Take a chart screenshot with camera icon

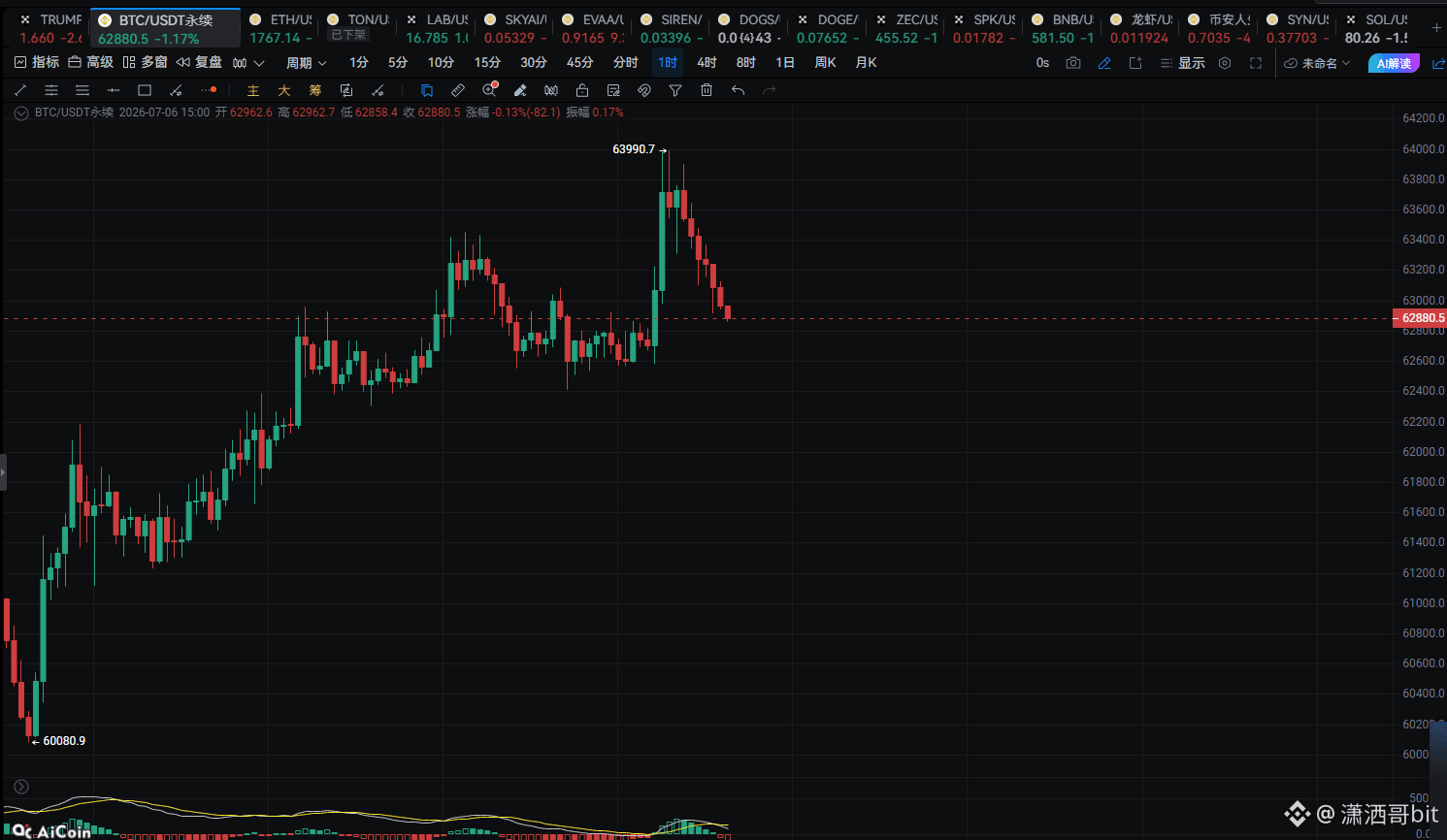coord(1073,63)
